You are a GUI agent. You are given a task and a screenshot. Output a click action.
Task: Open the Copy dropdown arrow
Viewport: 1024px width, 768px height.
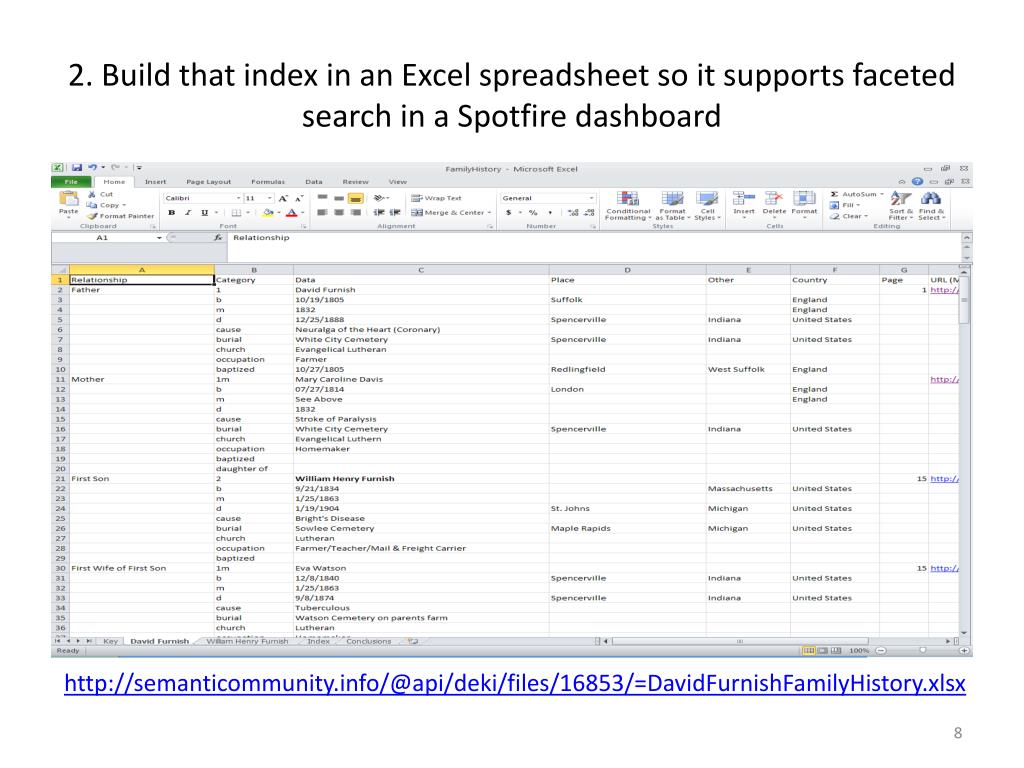tap(124, 205)
